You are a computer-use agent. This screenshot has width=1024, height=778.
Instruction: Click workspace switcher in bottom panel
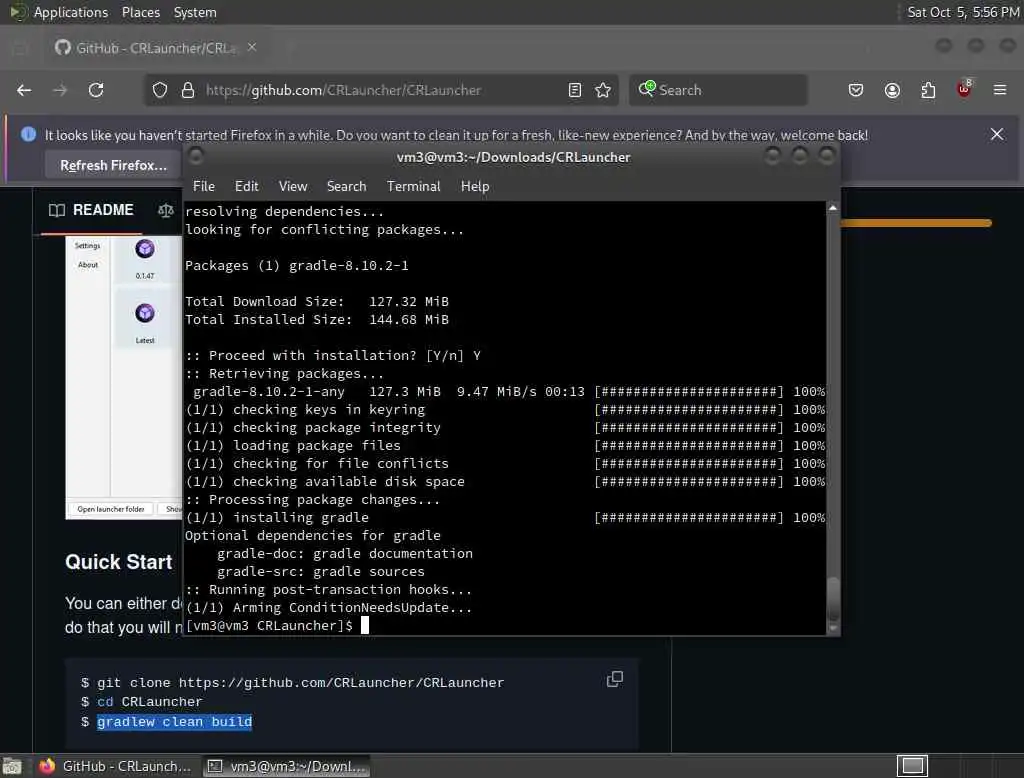click(912, 766)
